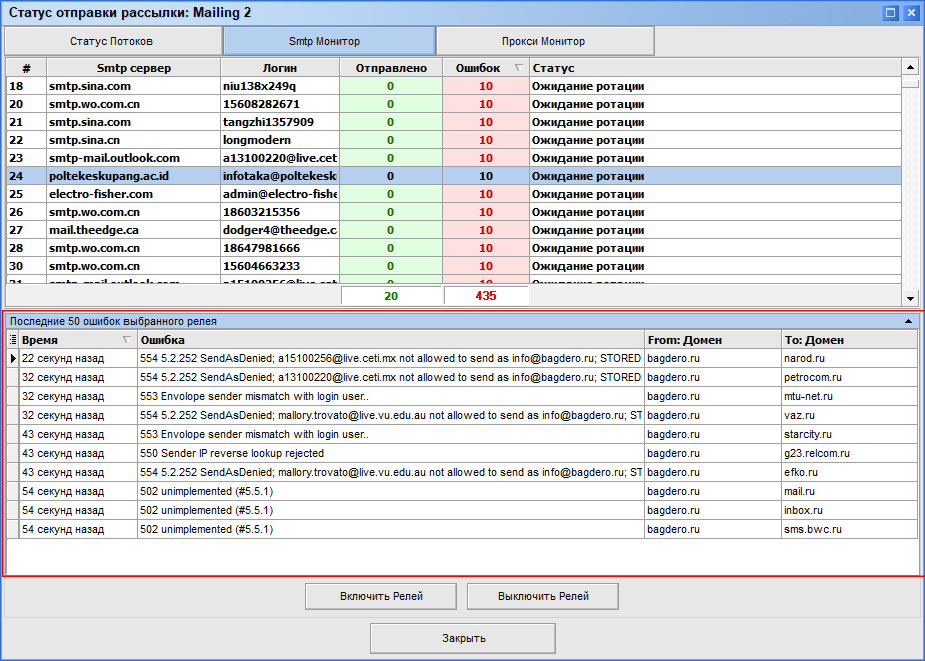Click the Статус column header

tap(715, 67)
